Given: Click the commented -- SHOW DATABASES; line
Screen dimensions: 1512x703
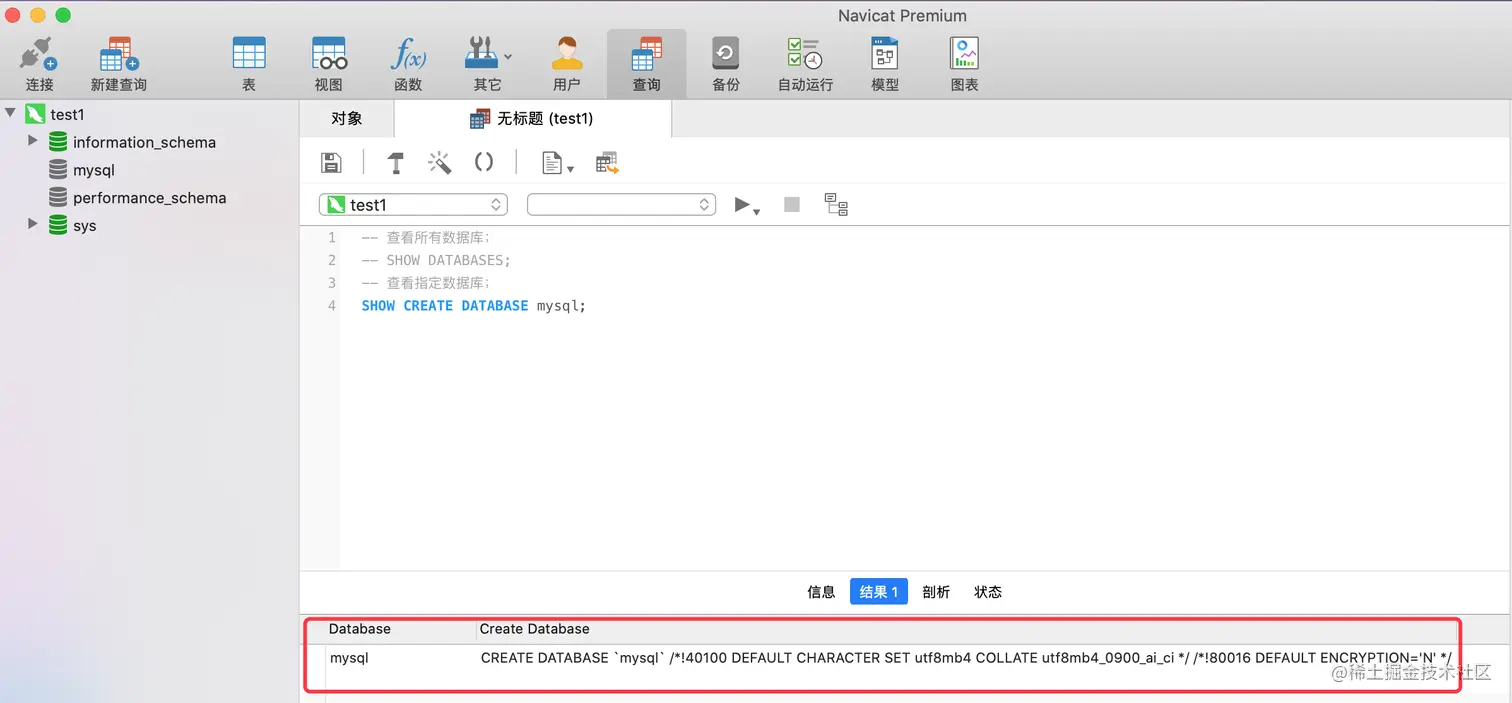Looking at the screenshot, I should tap(436, 260).
